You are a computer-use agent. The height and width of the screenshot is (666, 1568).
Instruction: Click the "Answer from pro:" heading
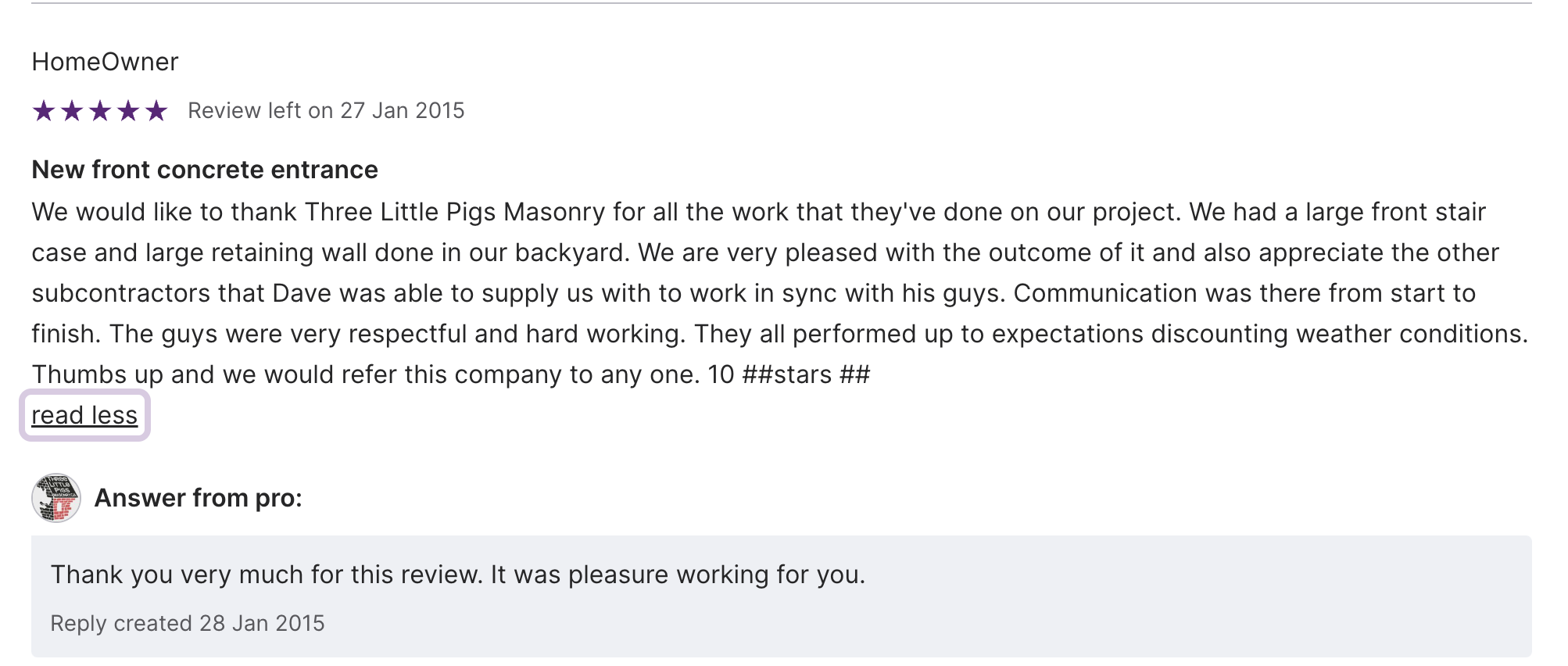tap(198, 498)
